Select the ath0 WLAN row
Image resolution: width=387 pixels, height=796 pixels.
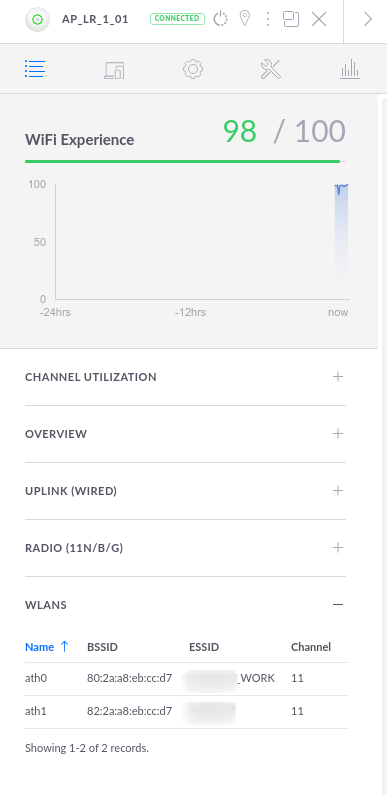186,678
